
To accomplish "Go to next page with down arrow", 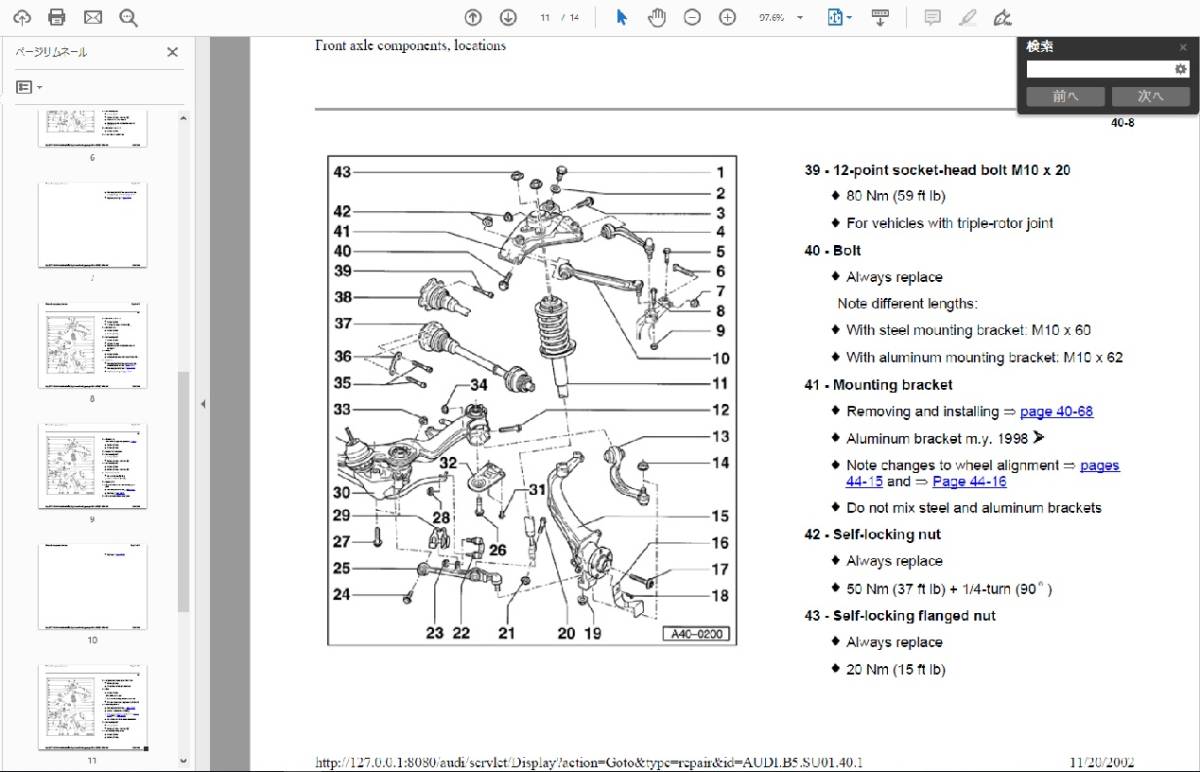I will [x=508, y=17].
